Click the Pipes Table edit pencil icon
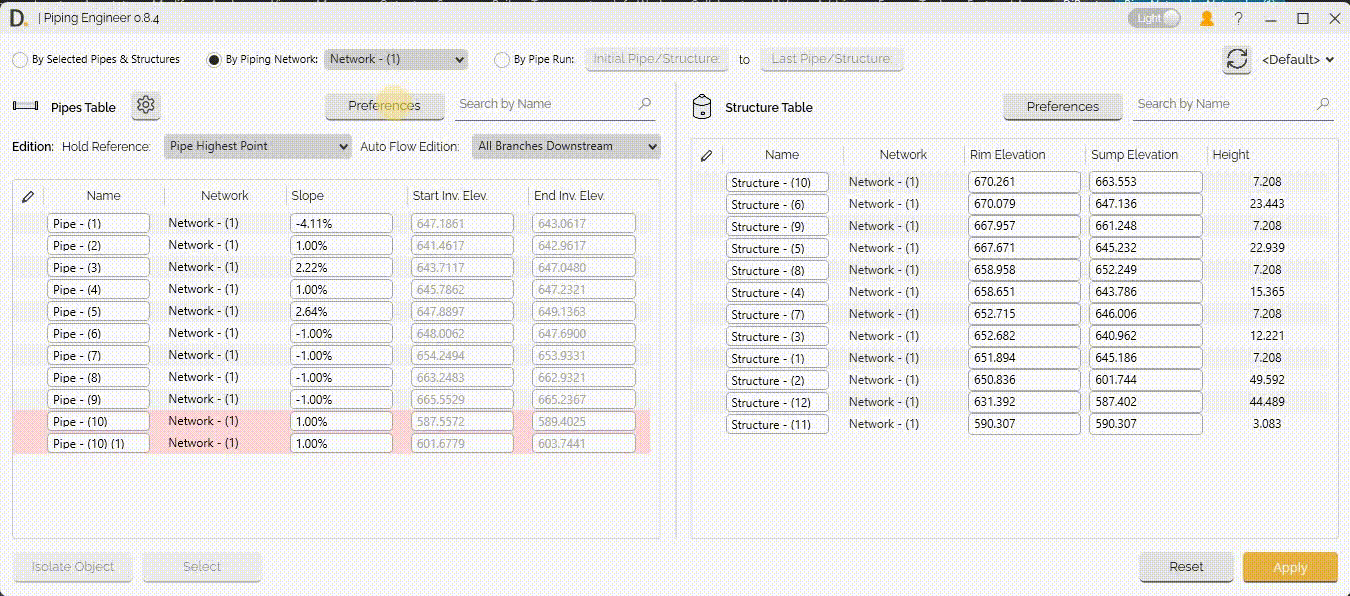This screenshot has height=596, width=1350. 28,196
